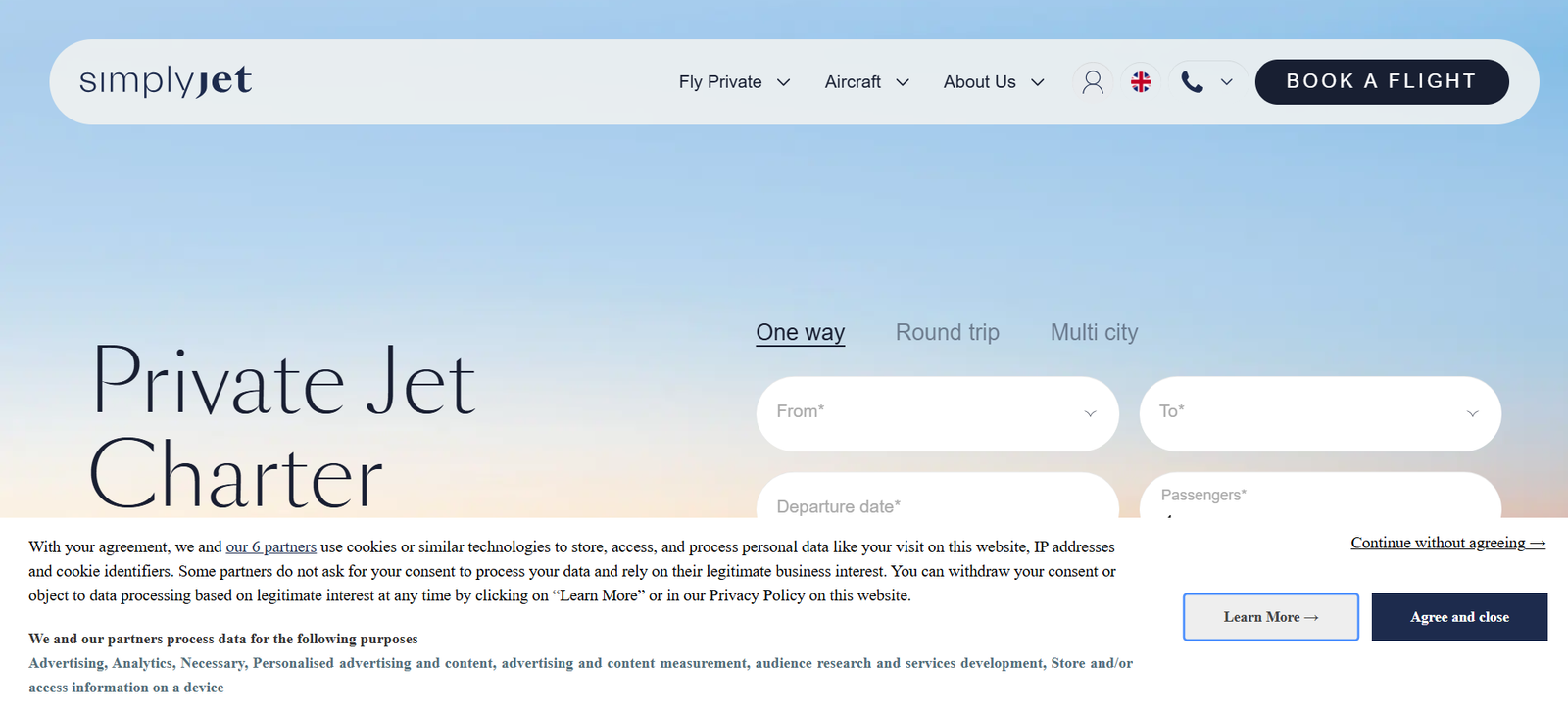Open the Fly Private menu
Screen dimensions: 1568x712
point(720,82)
